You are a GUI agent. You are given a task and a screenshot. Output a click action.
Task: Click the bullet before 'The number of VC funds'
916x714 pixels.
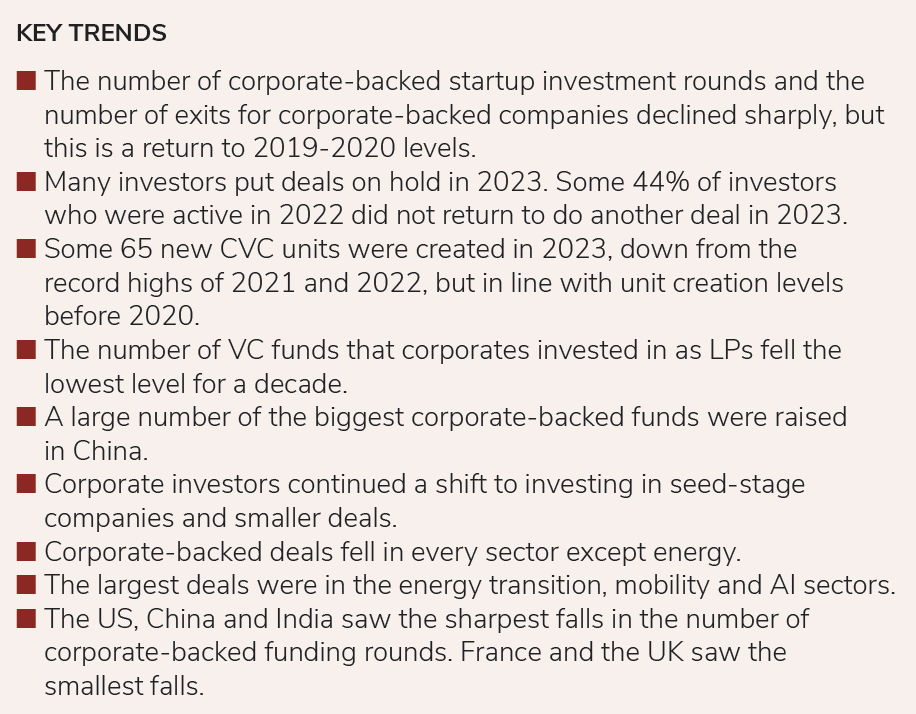27,350
